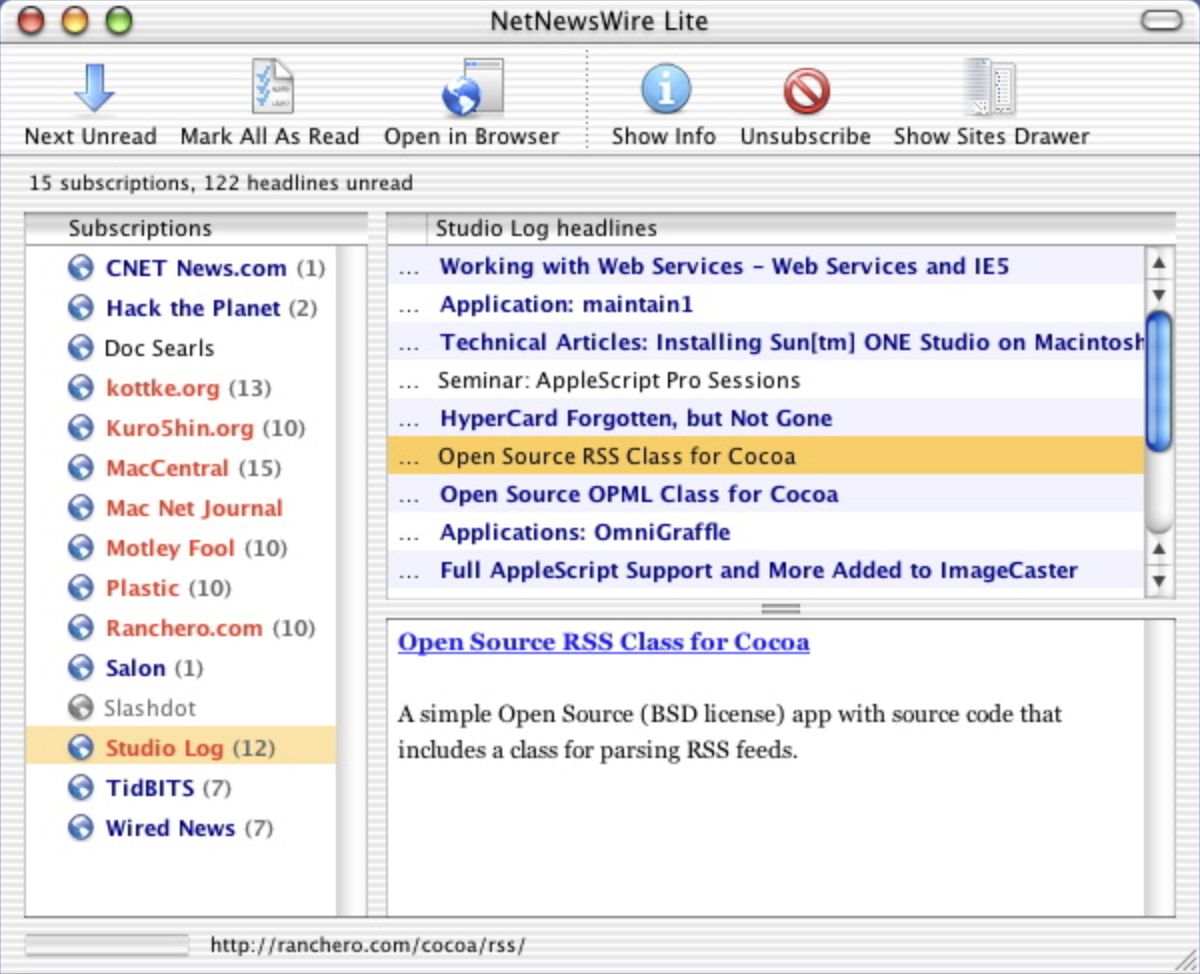The width and height of the screenshot is (1200, 974).
Task: Click the globe icon beside Wired News
Action: click(80, 828)
